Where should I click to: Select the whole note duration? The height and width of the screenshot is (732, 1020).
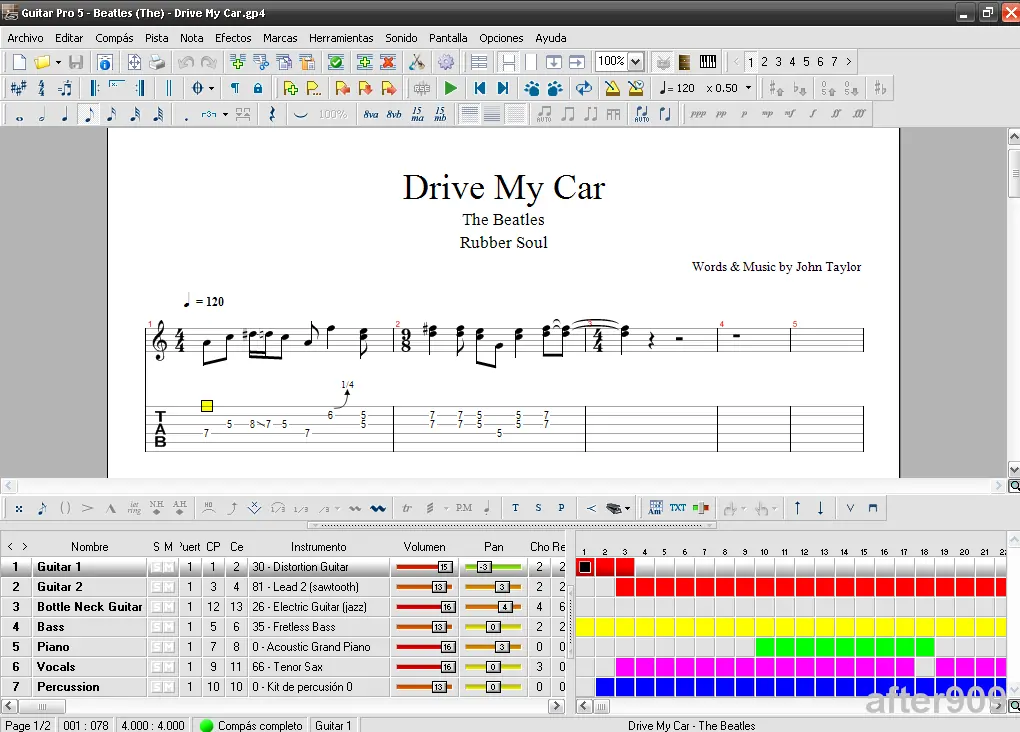[18, 115]
